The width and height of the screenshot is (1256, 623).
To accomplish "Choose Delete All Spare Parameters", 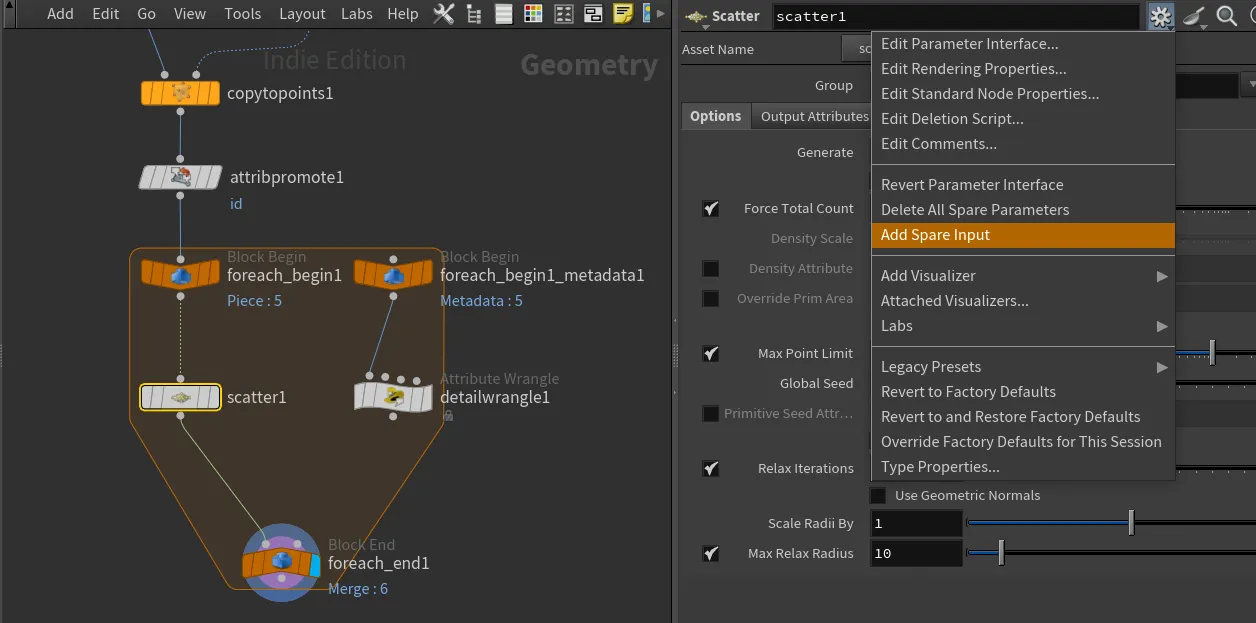I will coord(1023,210).
